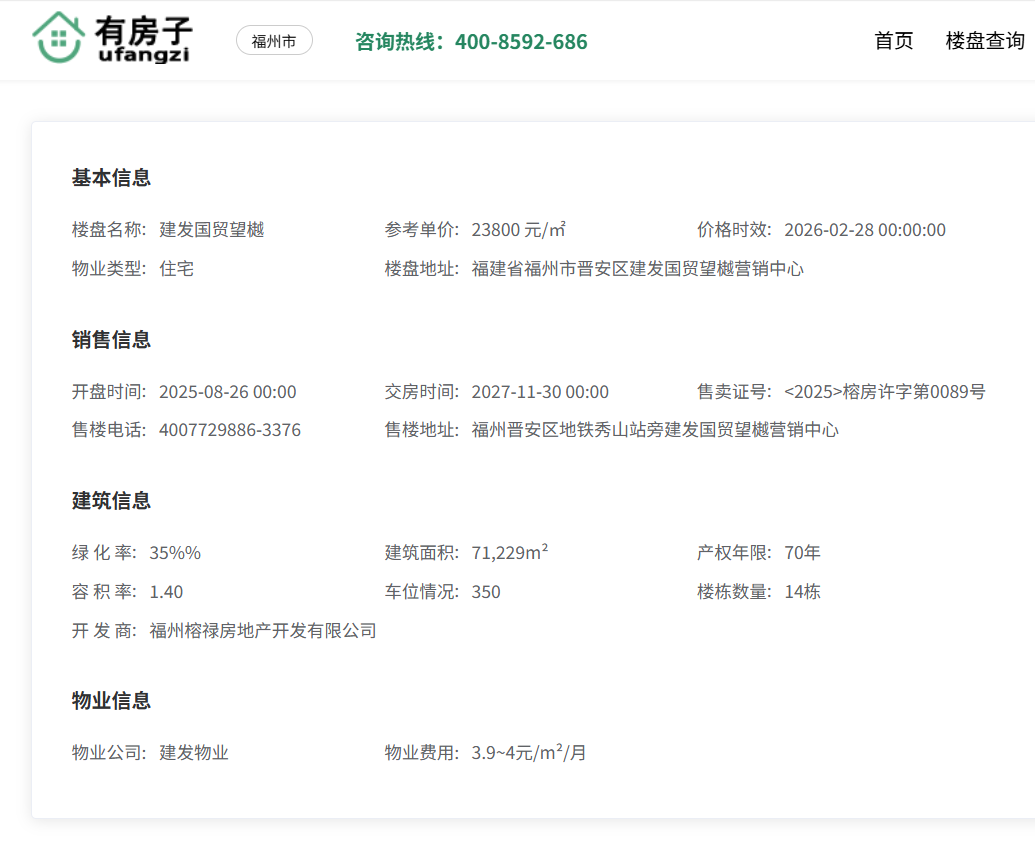This screenshot has width=1035, height=841.
Task: Click the hotline number 400-8592-686
Action: pyautogui.click(x=520, y=42)
